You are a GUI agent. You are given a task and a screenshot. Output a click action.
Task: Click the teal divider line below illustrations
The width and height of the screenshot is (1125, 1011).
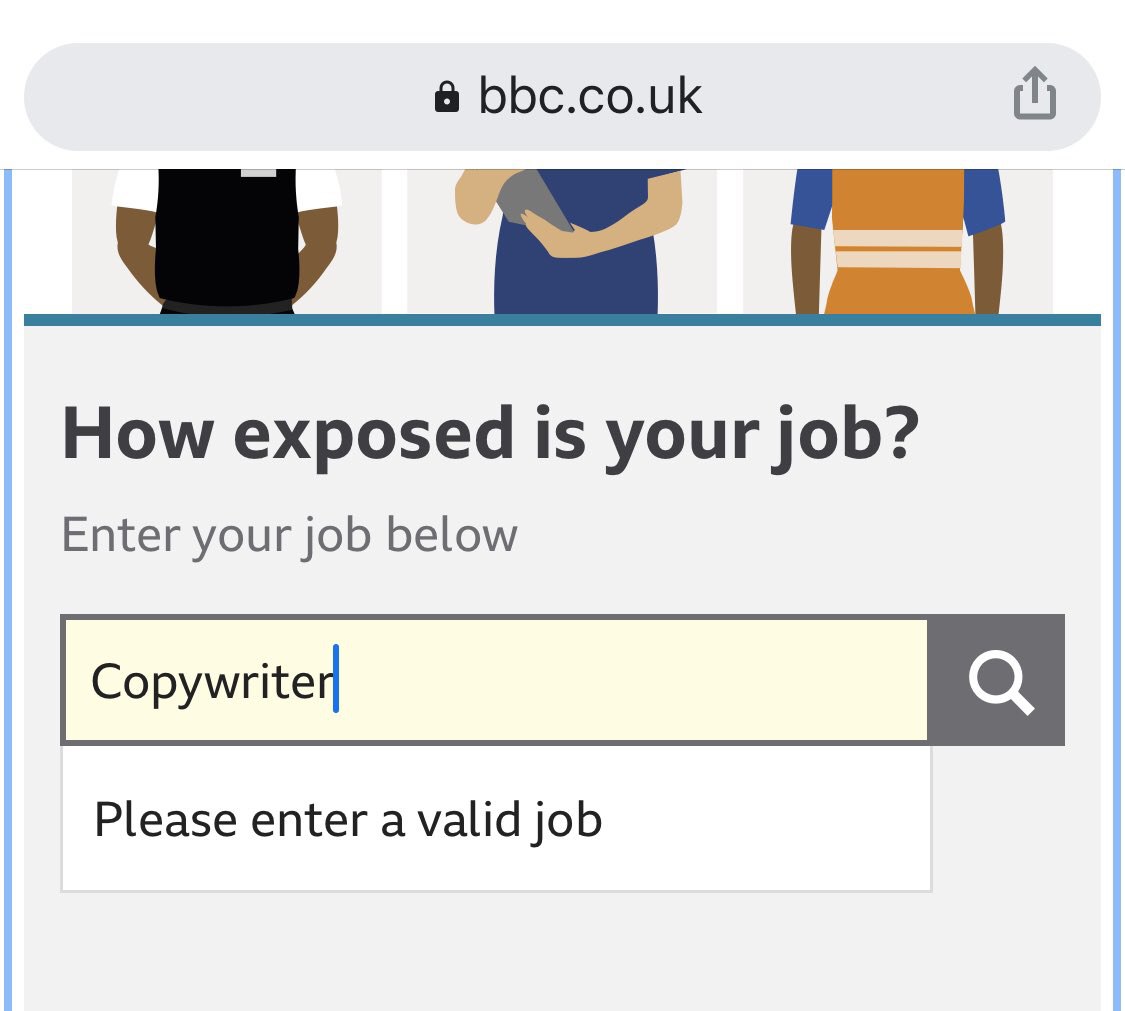click(x=562, y=320)
